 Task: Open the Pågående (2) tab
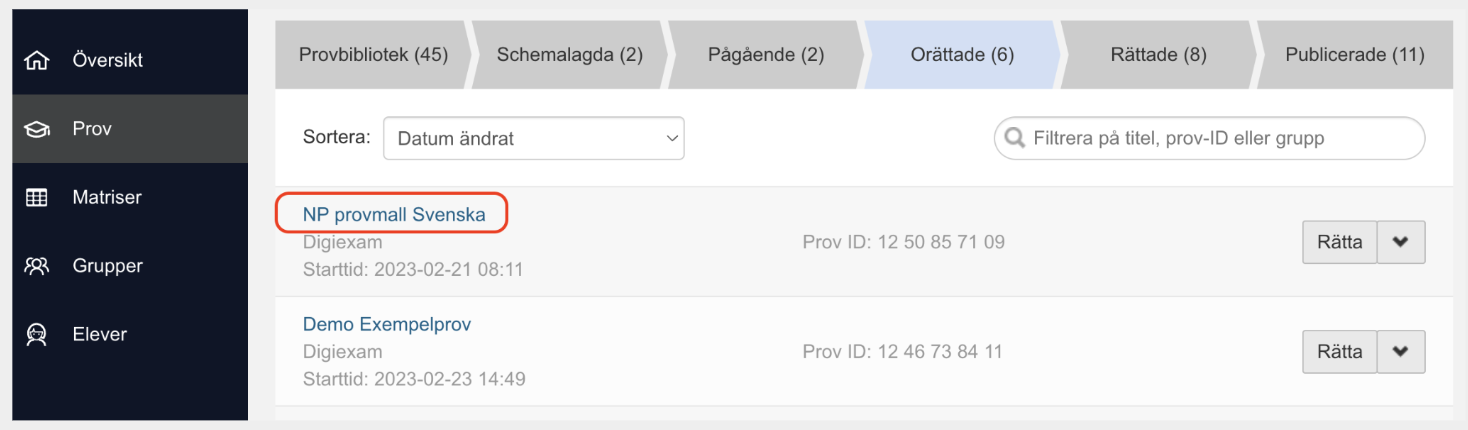[x=766, y=54]
